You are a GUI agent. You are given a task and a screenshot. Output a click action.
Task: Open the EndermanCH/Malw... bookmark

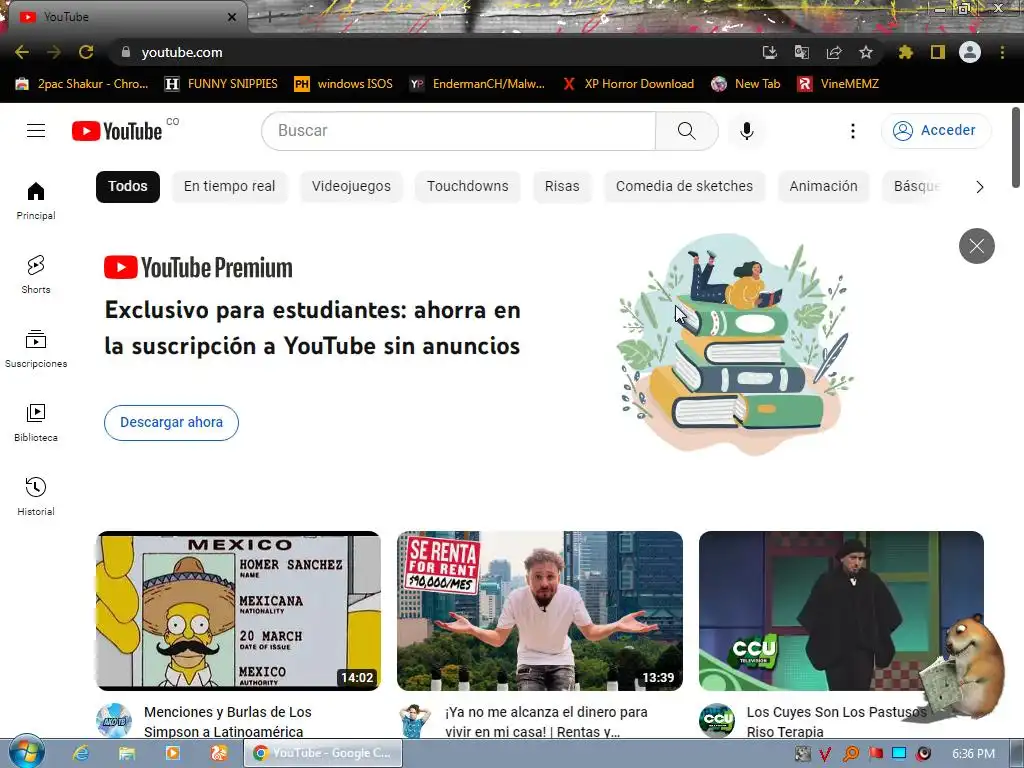pos(477,84)
